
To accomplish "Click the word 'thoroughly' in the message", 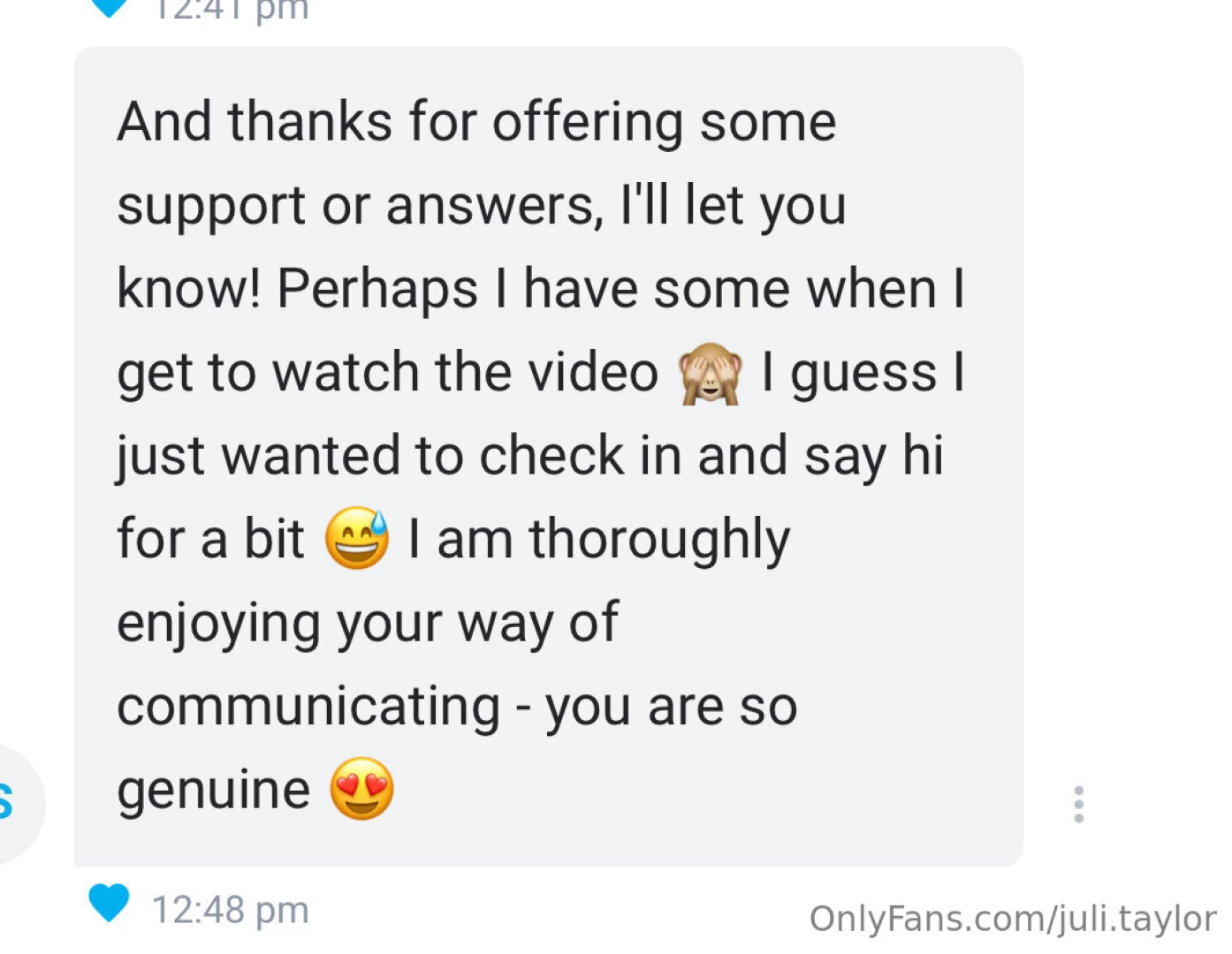I will tap(659, 539).
